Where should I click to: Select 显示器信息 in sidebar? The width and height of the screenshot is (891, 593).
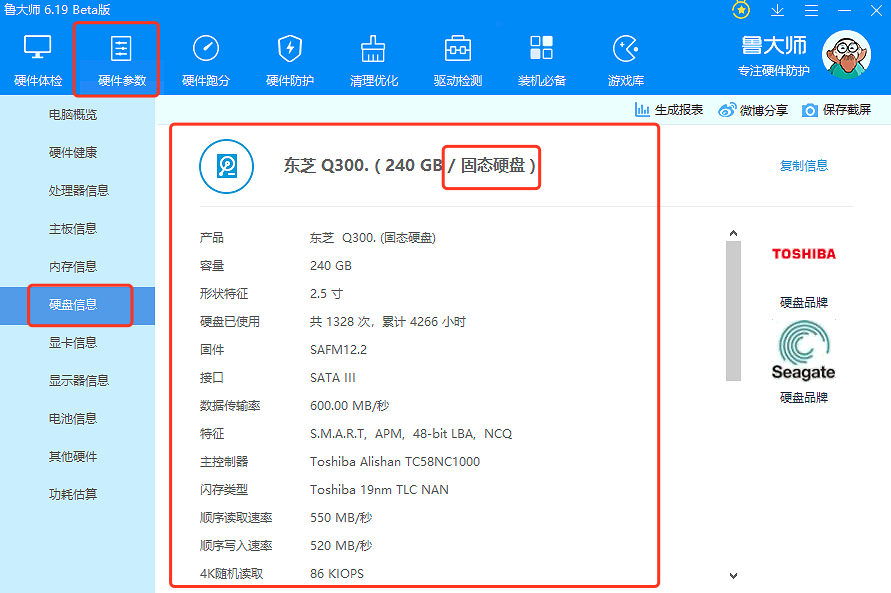coord(77,381)
